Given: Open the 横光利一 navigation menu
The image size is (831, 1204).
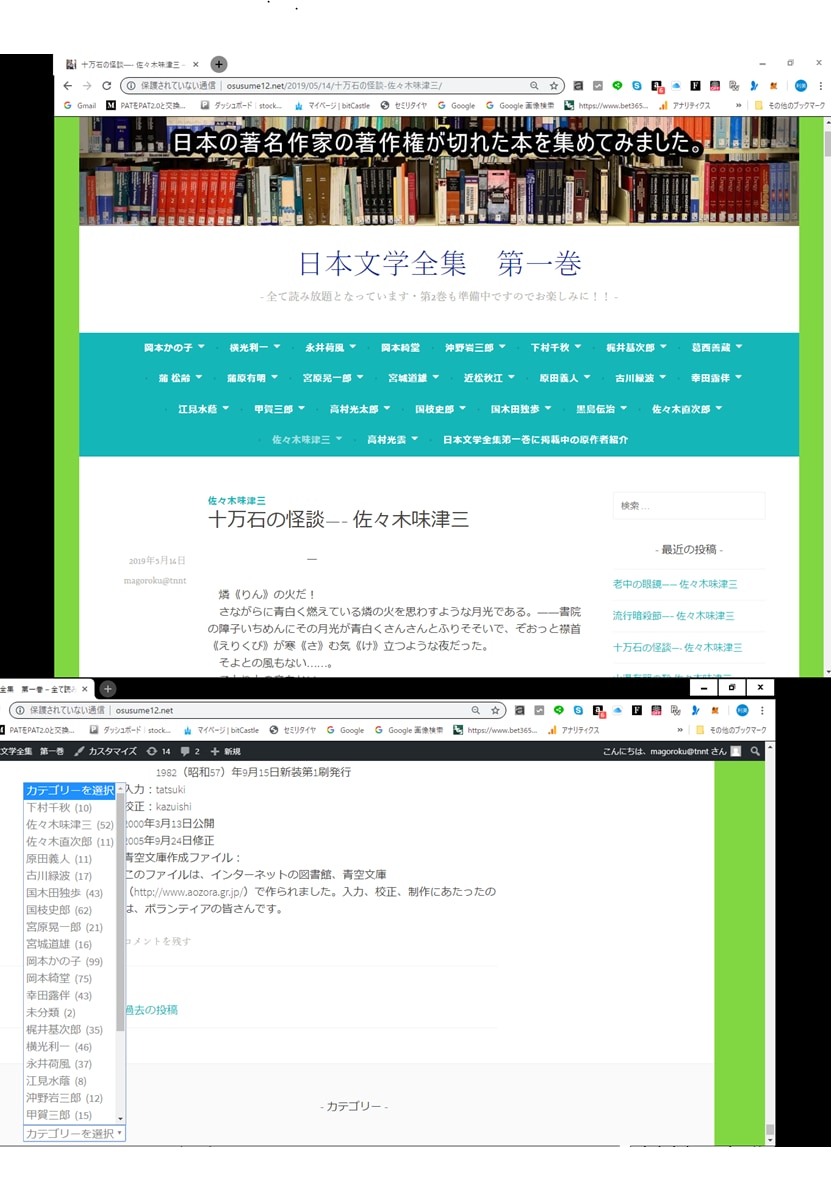Looking at the screenshot, I should (x=254, y=348).
